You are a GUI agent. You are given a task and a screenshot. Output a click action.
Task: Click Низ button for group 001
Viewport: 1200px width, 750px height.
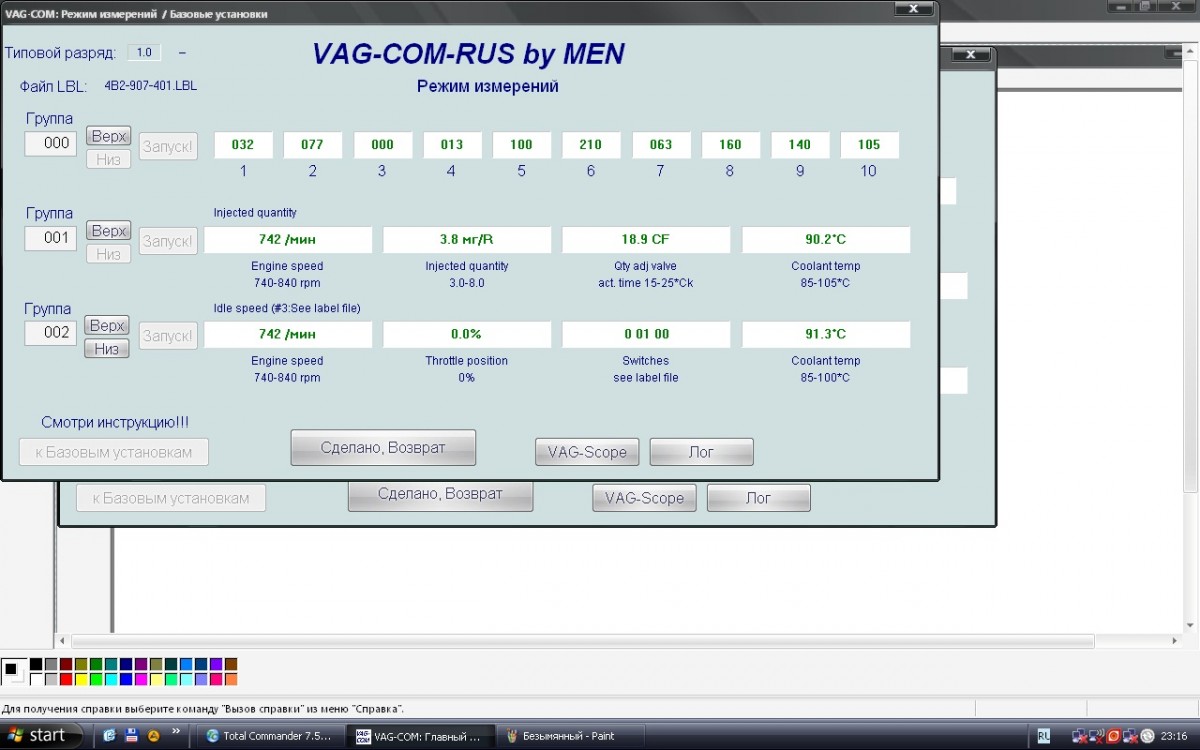point(109,254)
